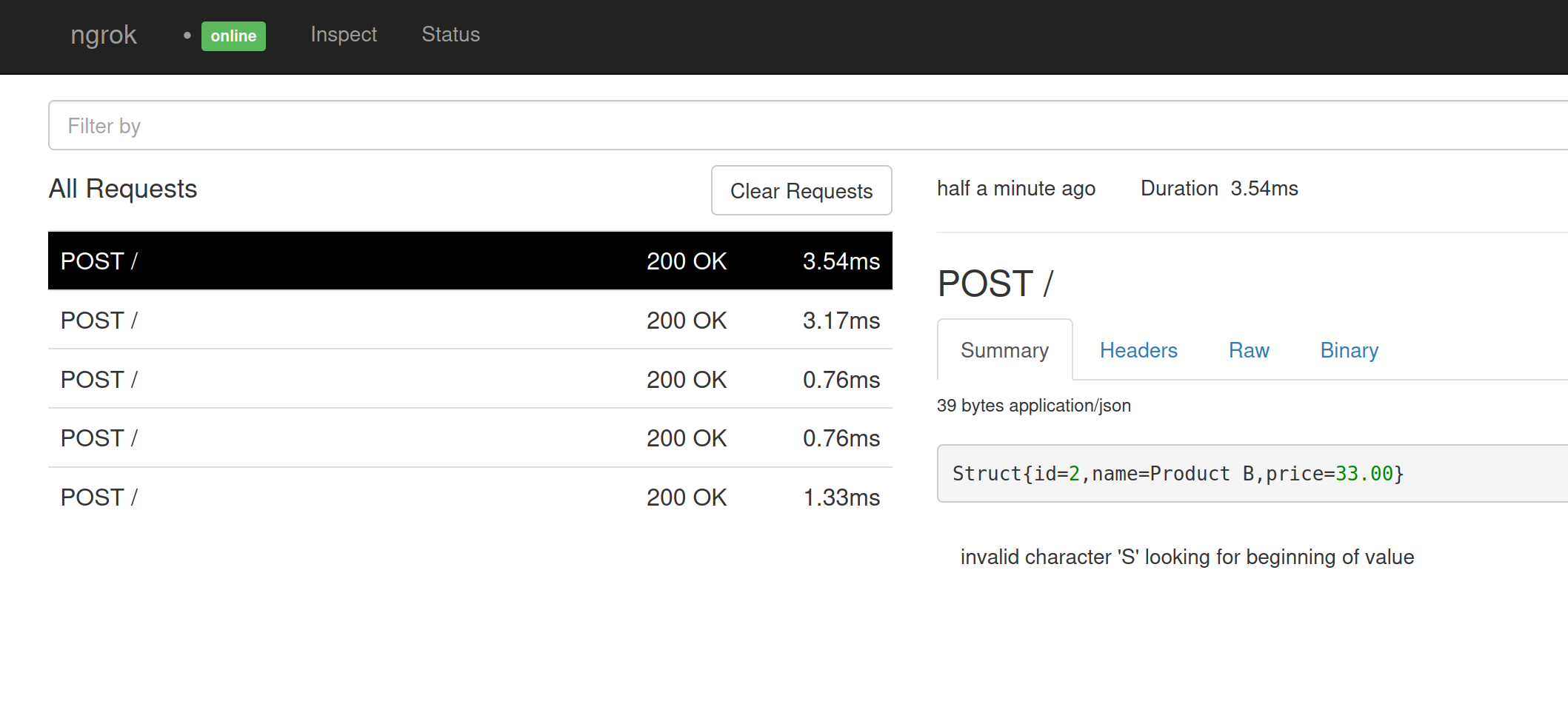Click the ngrok brand logo
The image size is (1568, 704).
[x=103, y=35]
